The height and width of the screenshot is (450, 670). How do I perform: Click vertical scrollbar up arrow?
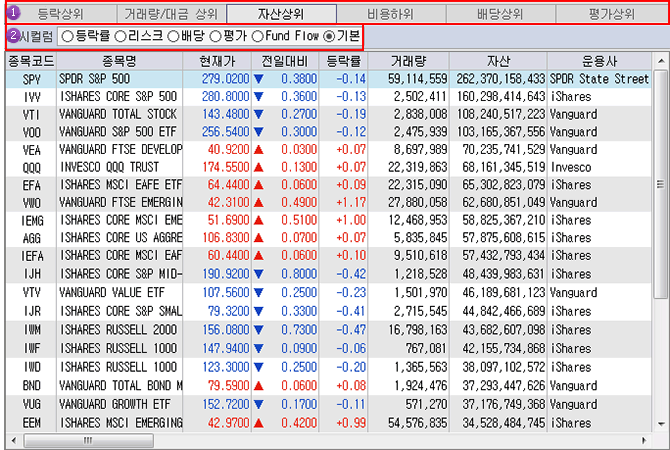[x=661, y=61]
